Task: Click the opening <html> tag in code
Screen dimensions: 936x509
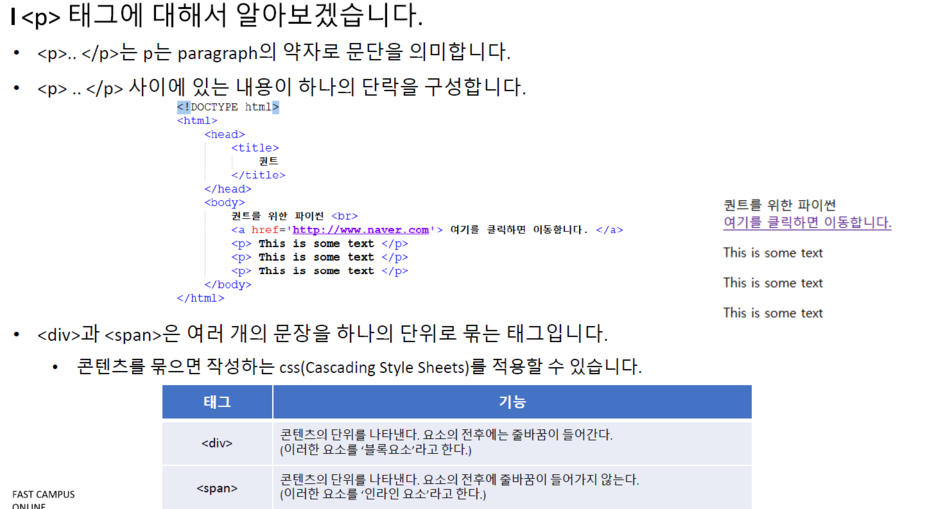Action: 197,121
